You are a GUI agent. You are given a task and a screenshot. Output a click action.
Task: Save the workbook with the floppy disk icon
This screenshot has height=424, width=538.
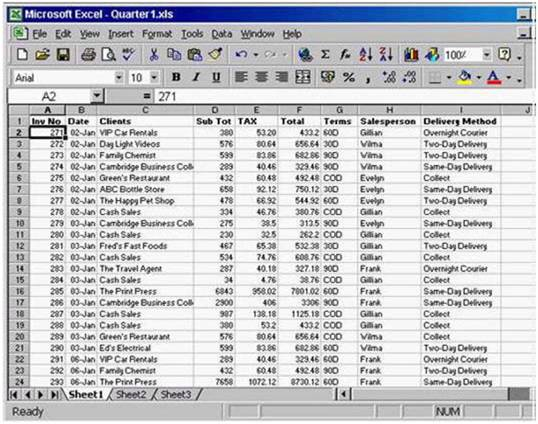click(x=63, y=55)
